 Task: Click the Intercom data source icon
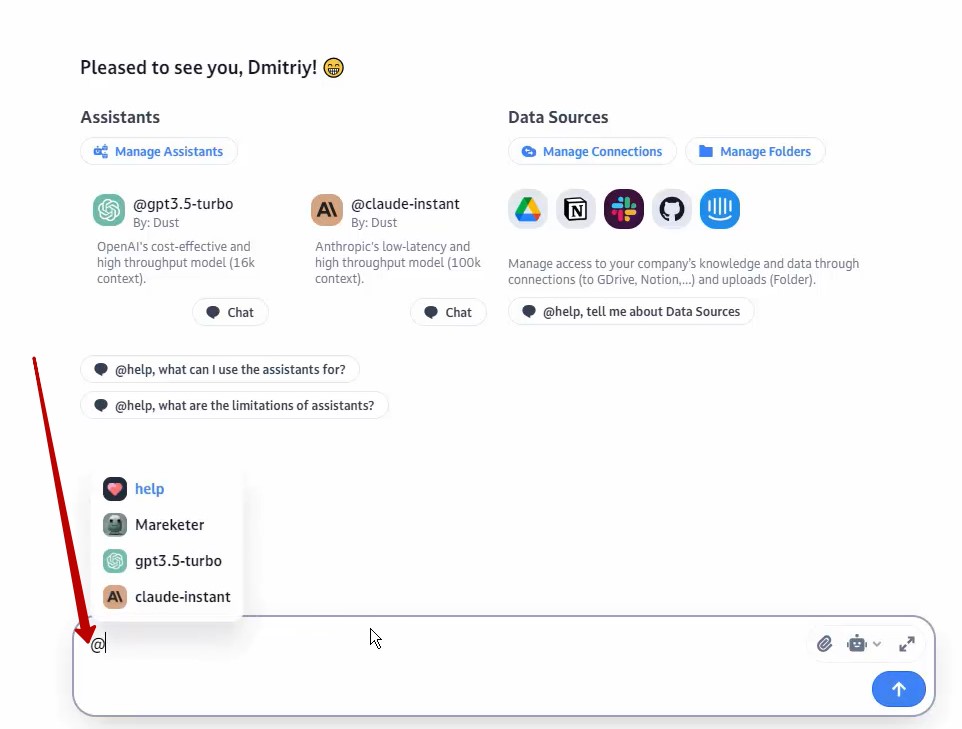click(x=720, y=209)
